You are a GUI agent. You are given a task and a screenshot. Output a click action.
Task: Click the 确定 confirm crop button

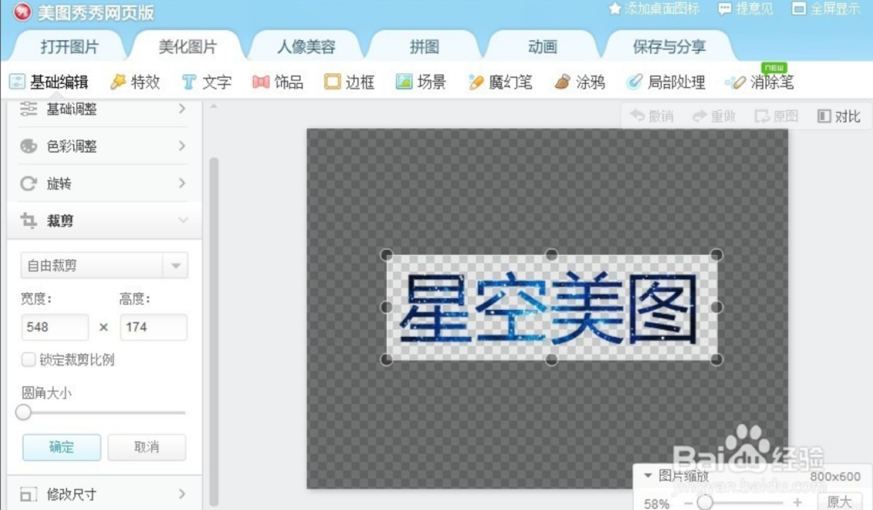(x=62, y=447)
